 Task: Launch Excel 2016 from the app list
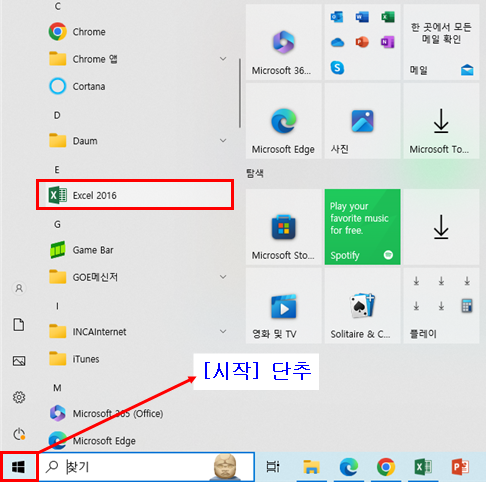click(135, 195)
